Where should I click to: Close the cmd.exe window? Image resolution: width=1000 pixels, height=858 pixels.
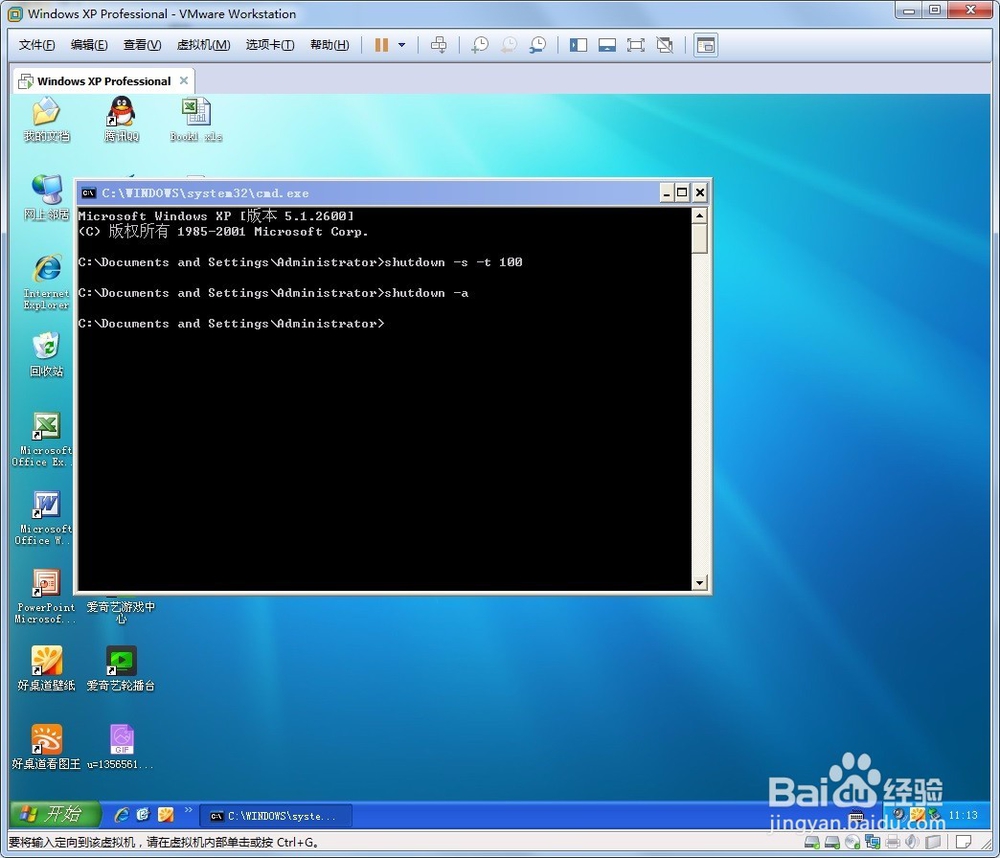(700, 193)
